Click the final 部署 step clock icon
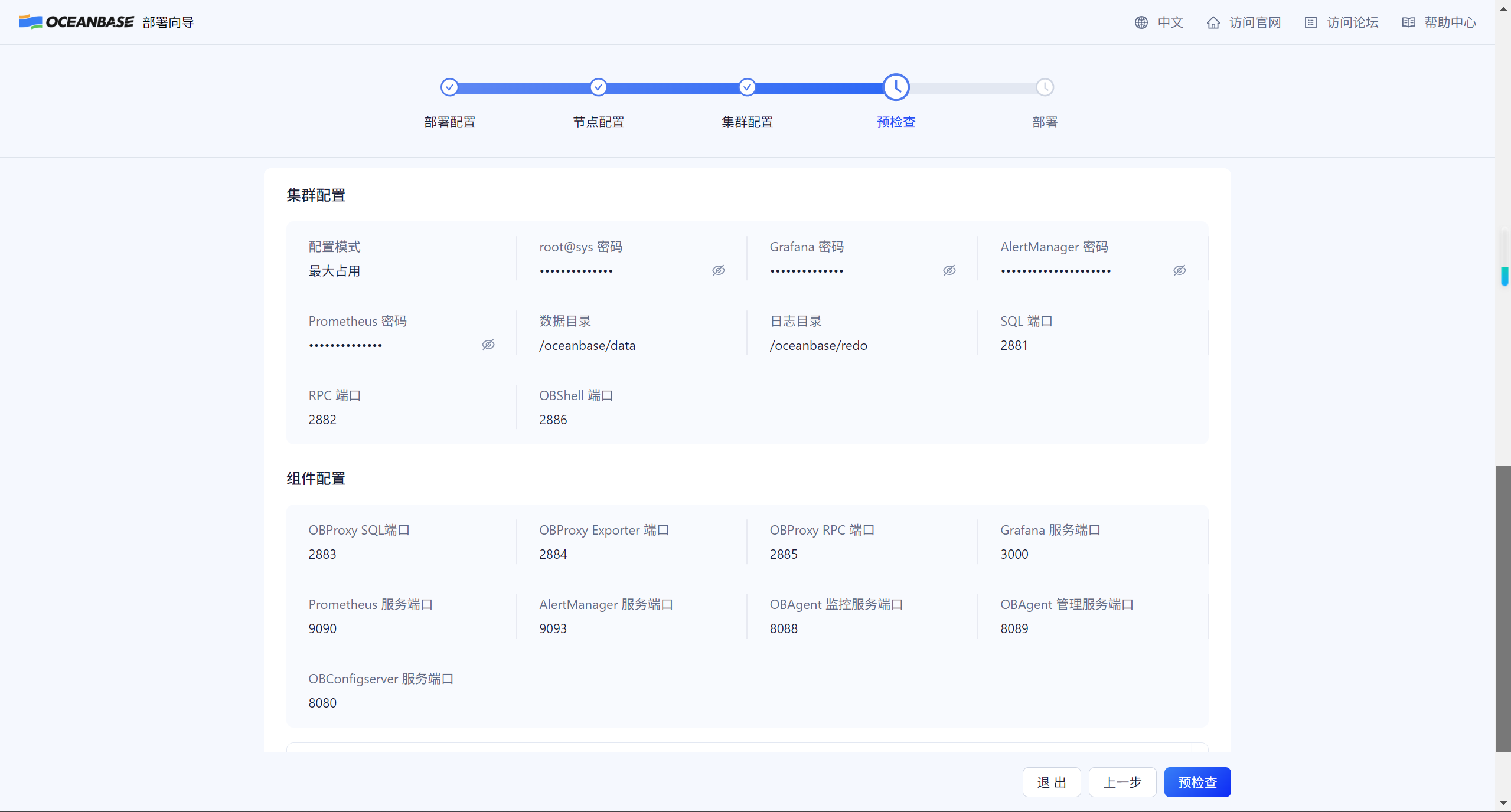The image size is (1511, 812). pyautogui.click(x=1045, y=87)
